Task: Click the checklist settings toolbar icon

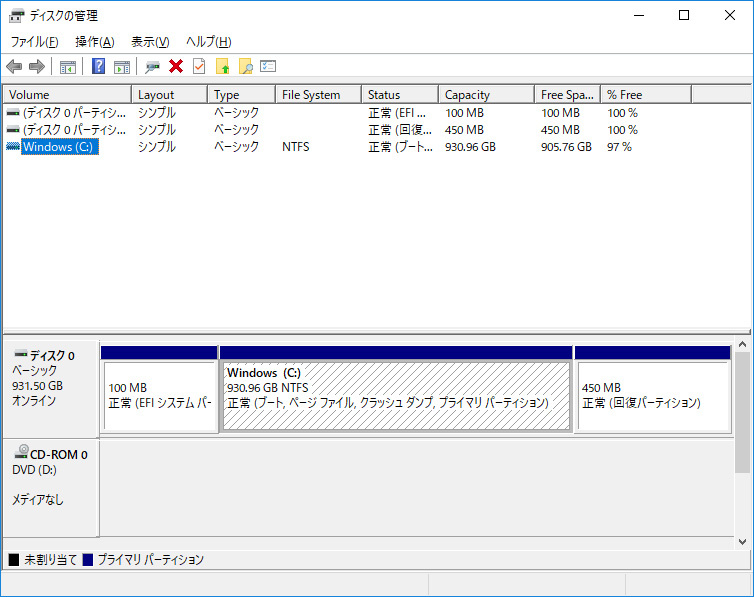Action: point(268,66)
